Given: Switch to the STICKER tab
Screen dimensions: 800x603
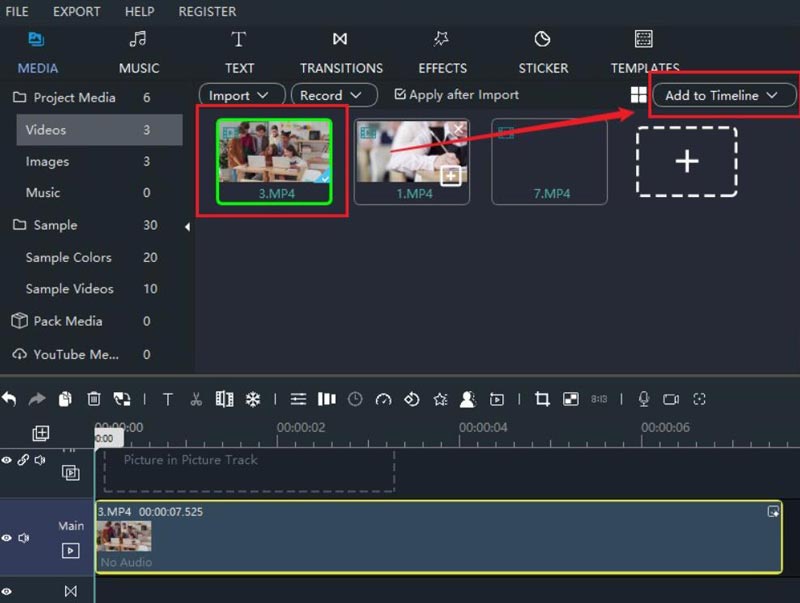Looking at the screenshot, I should pos(543,53).
